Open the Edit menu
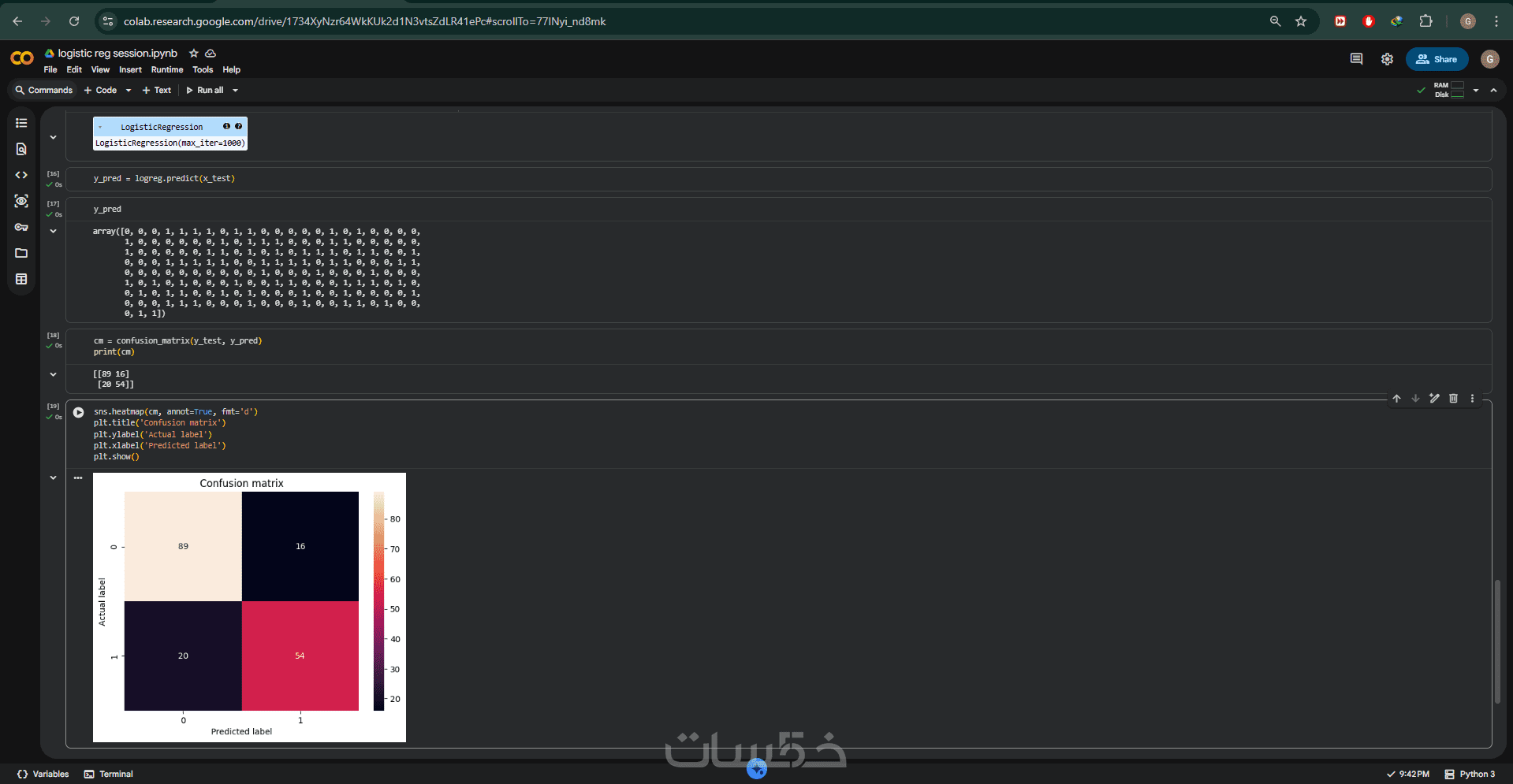Viewport: 1513px width, 784px height. [74, 70]
